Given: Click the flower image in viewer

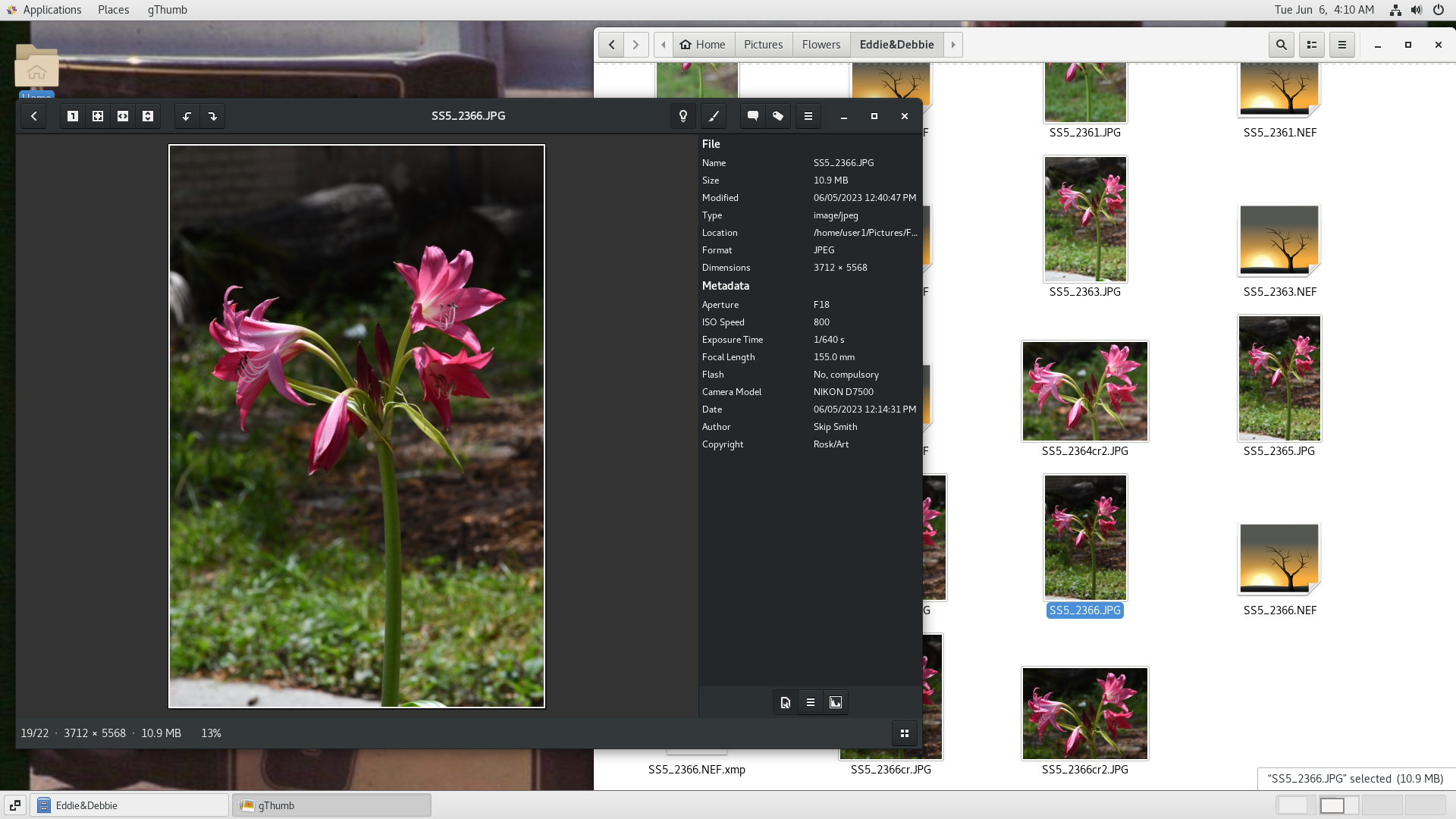Looking at the screenshot, I should click(356, 426).
